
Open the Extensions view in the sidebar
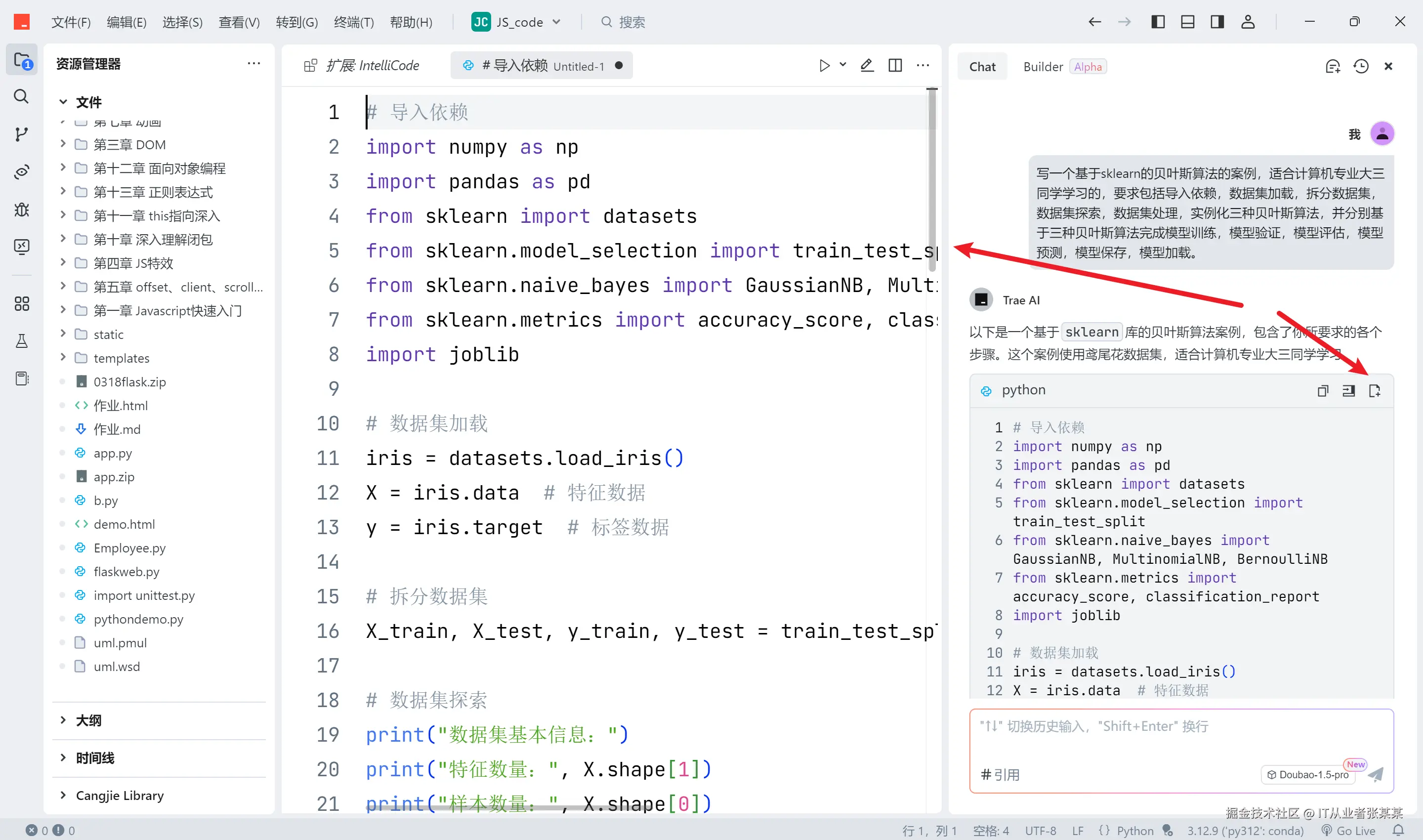pos(22,304)
